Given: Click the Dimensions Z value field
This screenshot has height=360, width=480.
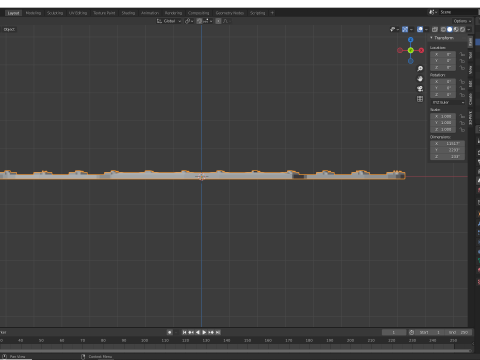Looking at the screenshot, I should click(x=447, y=157).
